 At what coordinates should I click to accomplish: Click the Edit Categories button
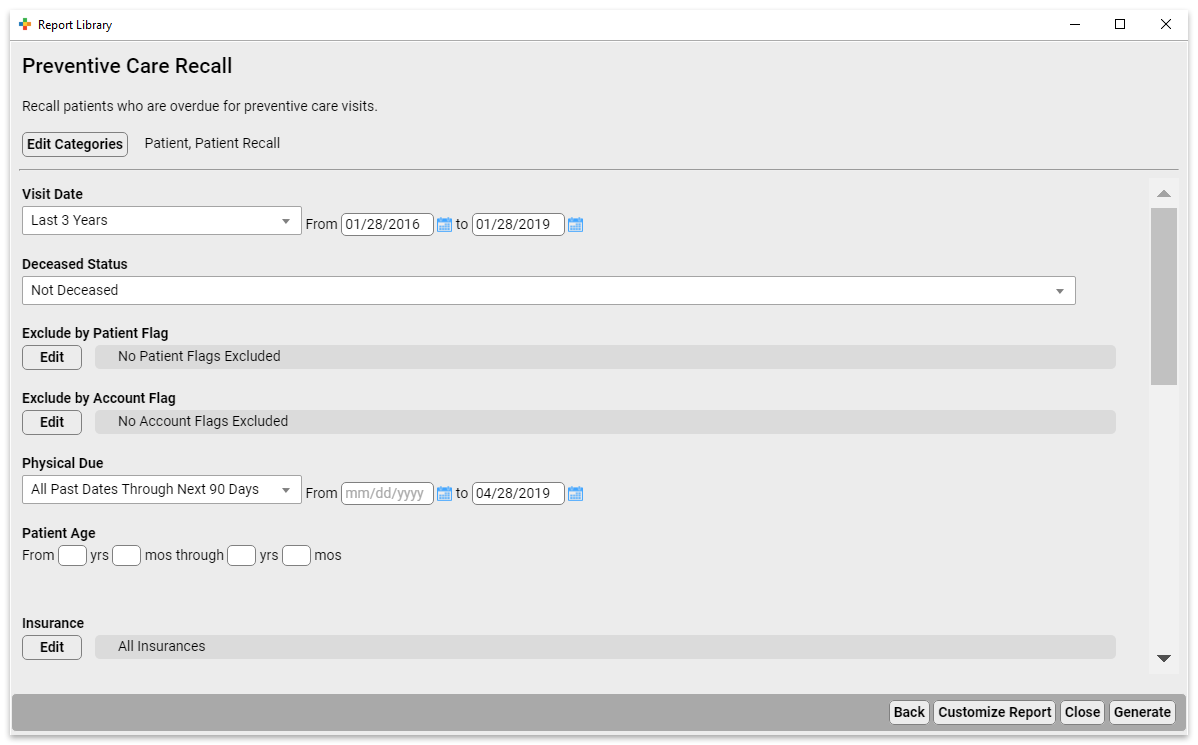(75, 144)
